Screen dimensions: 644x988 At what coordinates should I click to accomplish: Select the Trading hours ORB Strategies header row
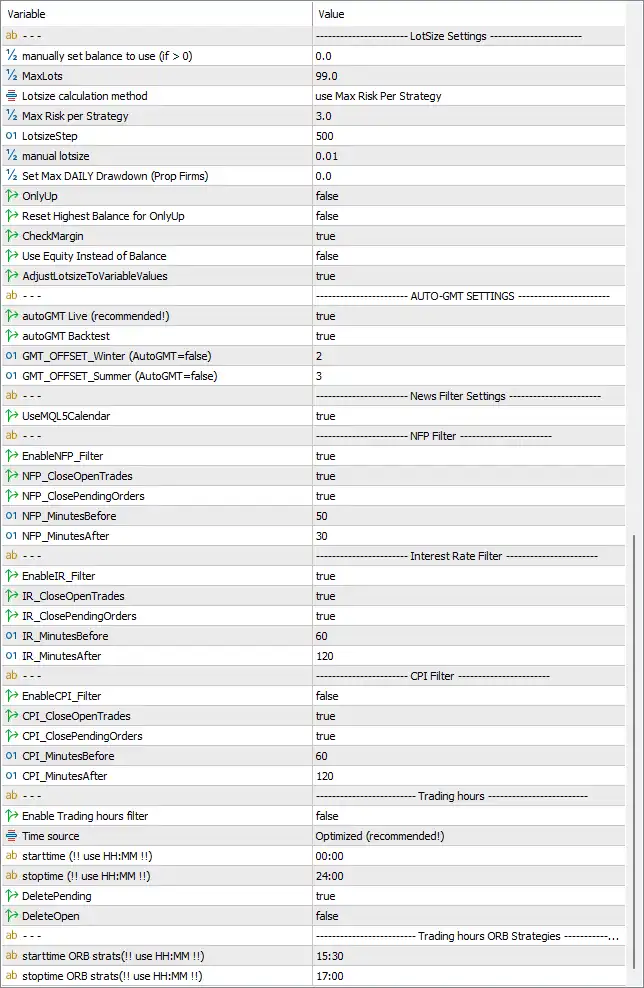313,936
